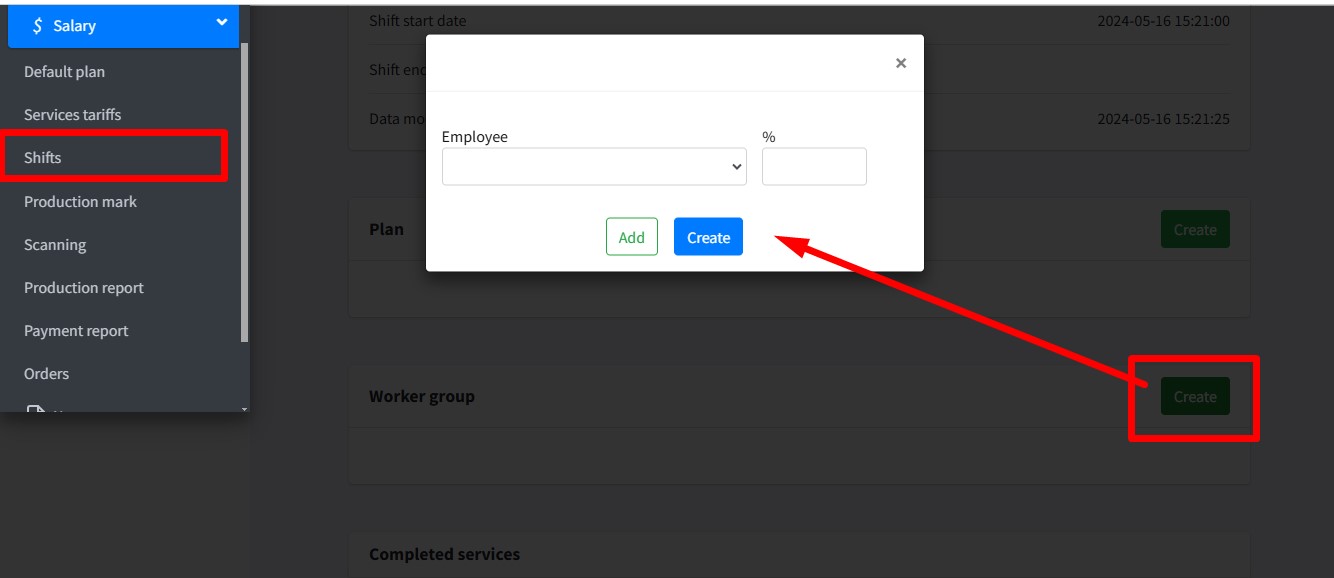Image resolution: width=1334 pixels, height=578 pixels.
Task: Open the Production mark page
Action: [x=80, y=202]
